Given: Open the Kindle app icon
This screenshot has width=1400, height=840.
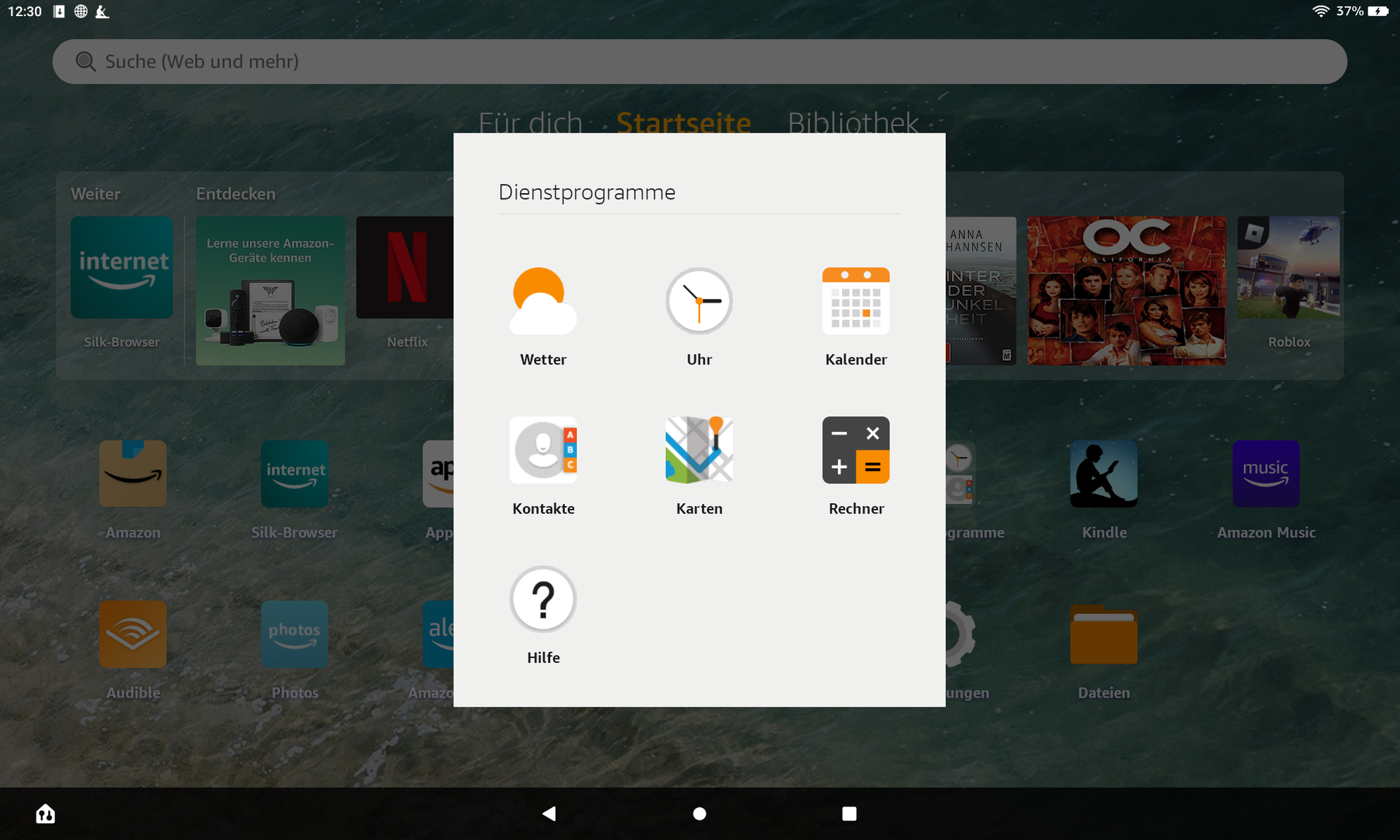Looking at the screenshot, I should coord(1103,474).
